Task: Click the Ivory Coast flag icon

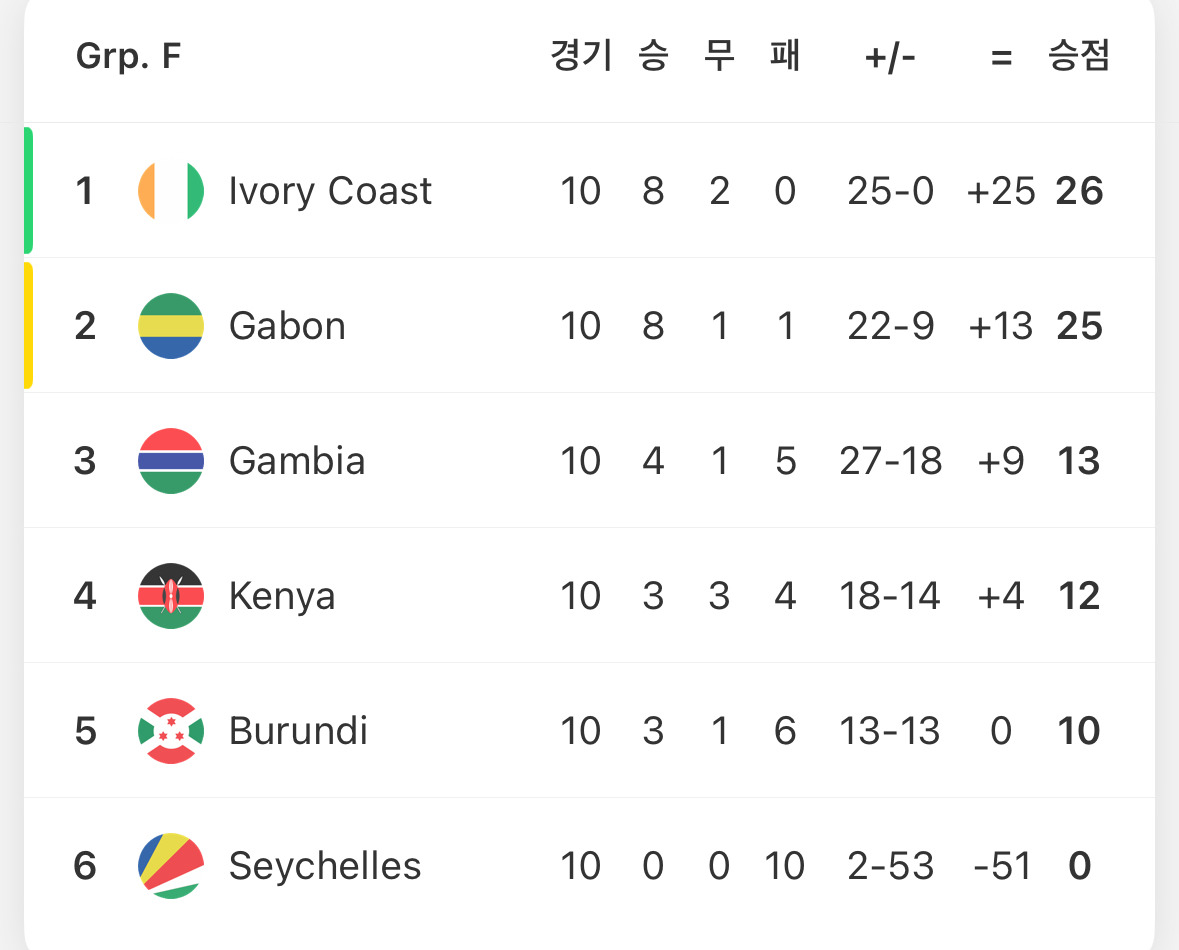Action: [171, 190]
